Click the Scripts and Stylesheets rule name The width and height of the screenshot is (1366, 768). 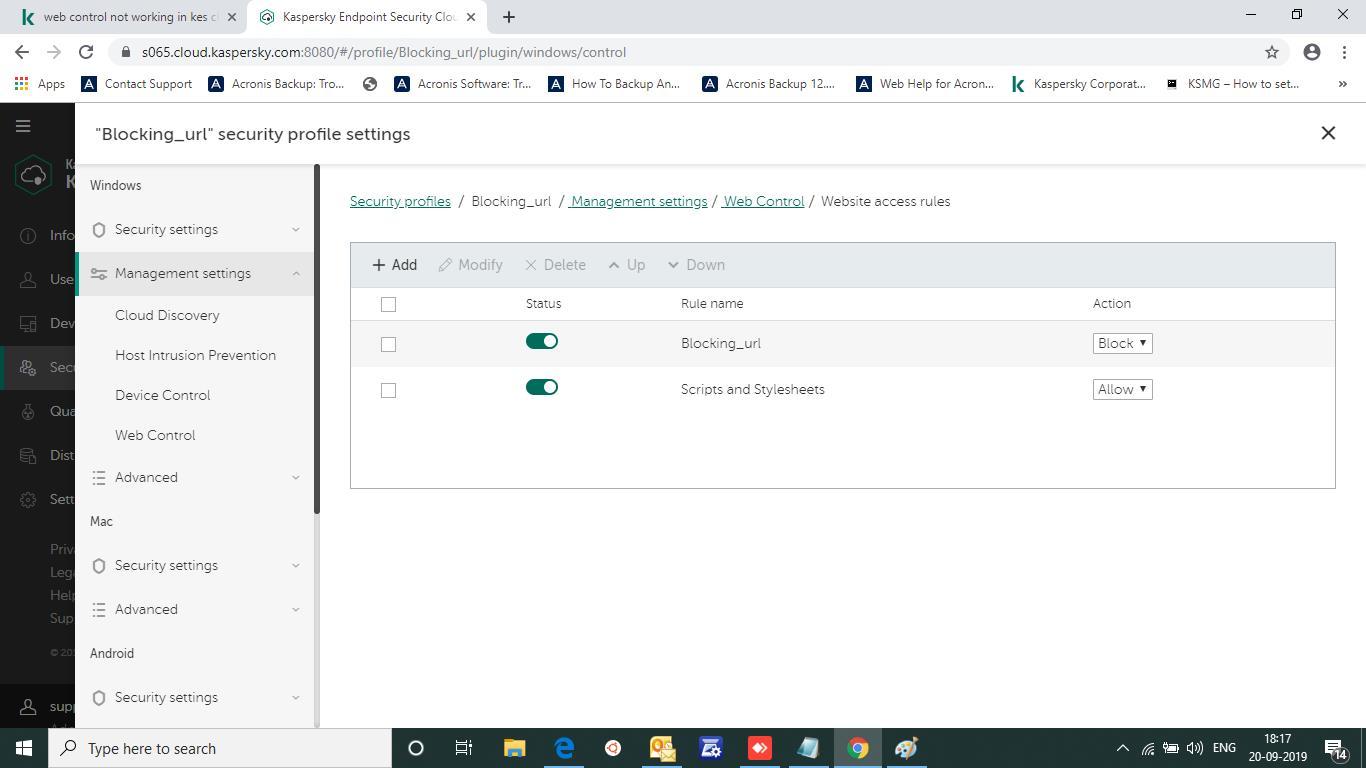(x=752, y=389)
